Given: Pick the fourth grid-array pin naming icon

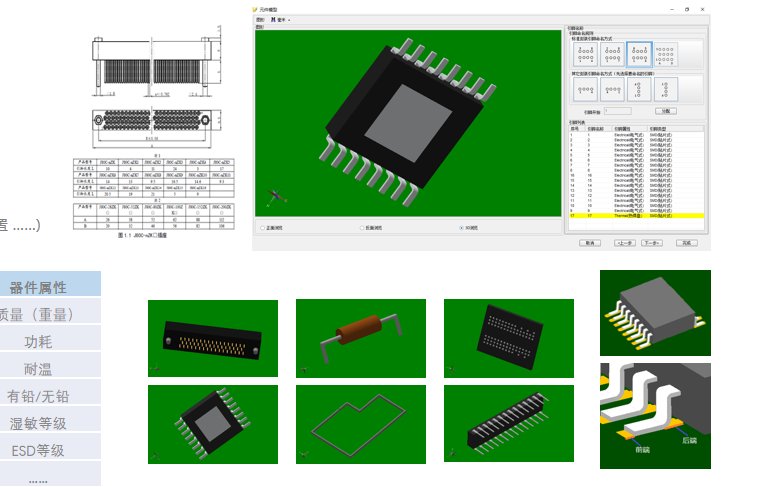Looking at the screenshot, I should coord(666,54).
